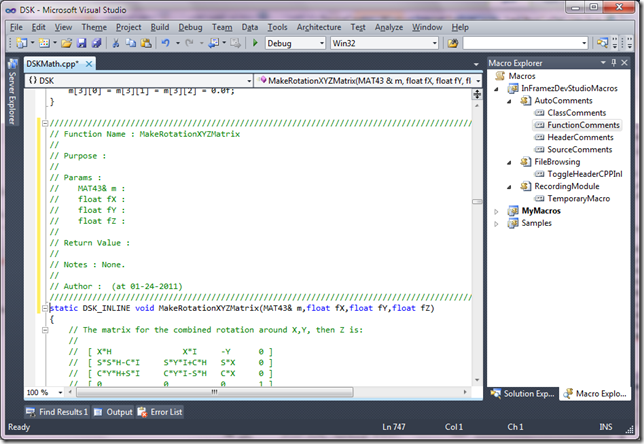Image resolution: width=644 pixels, height=444 pixels.
Task: Click the standard toolbar options overflow arrow
Action: point(615,43)
